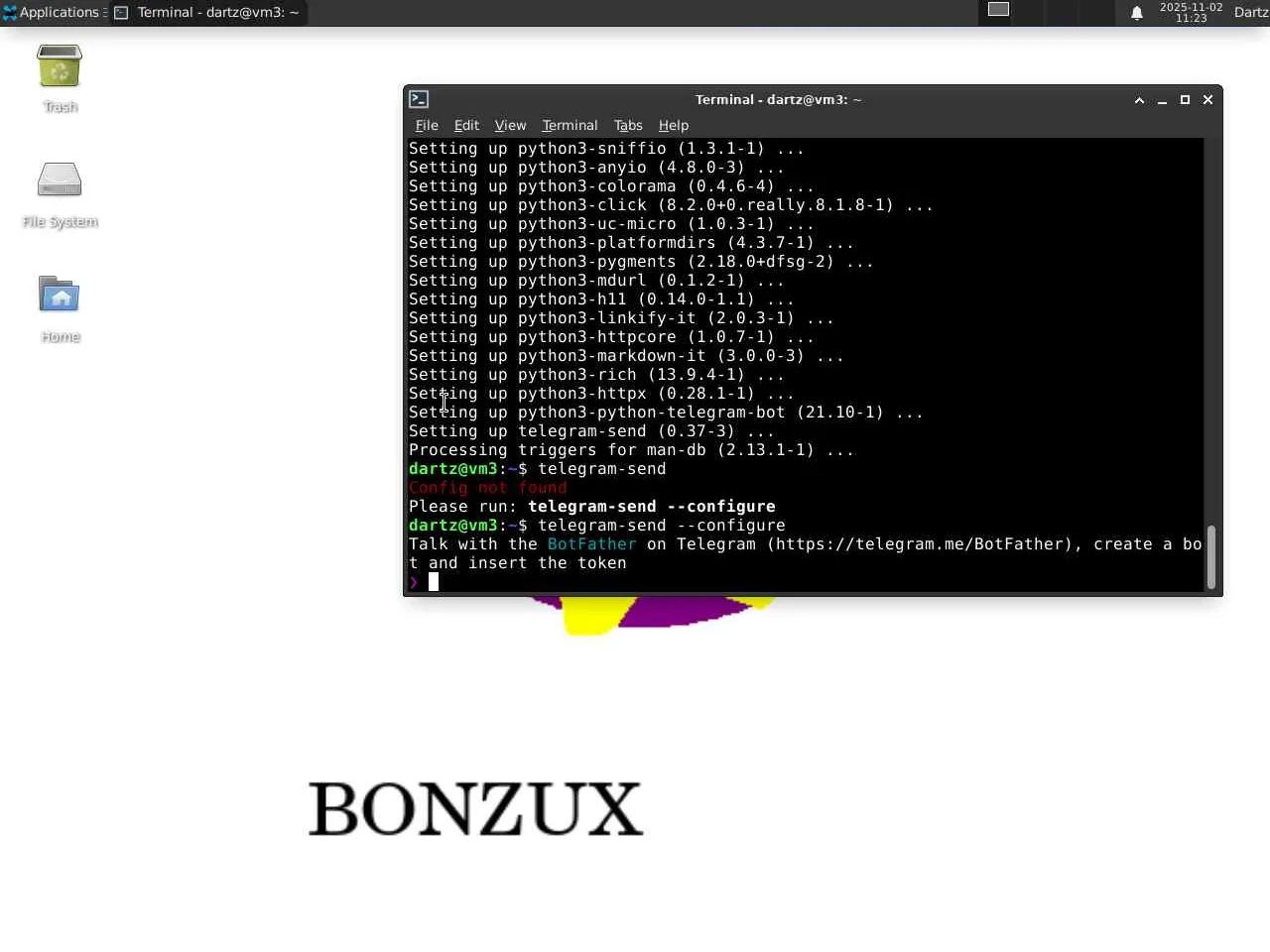
Task: Click the 'Setting up python3-colorama' line
Action: 612,186
